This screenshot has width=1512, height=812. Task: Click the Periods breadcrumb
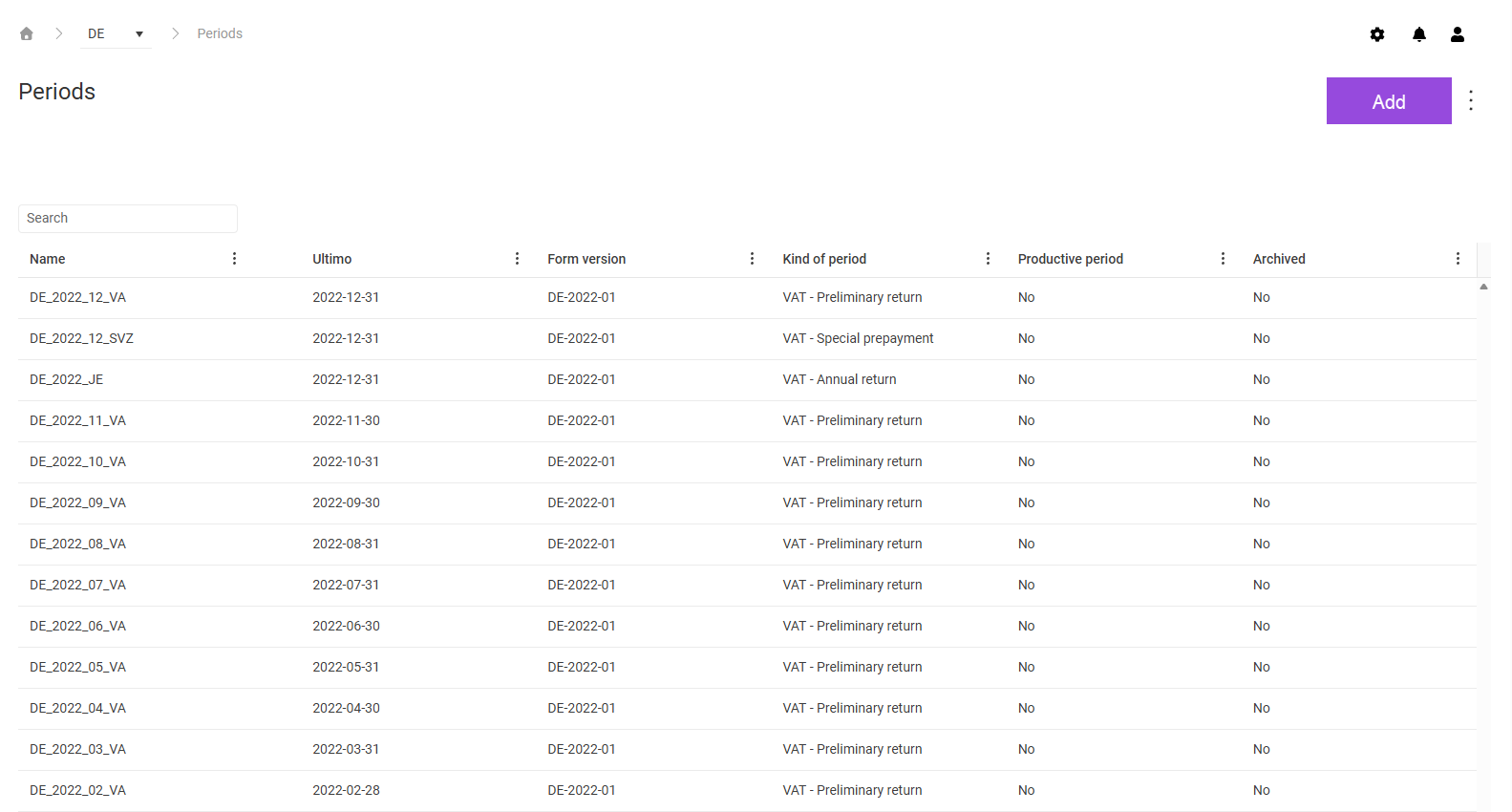(220, 33)
